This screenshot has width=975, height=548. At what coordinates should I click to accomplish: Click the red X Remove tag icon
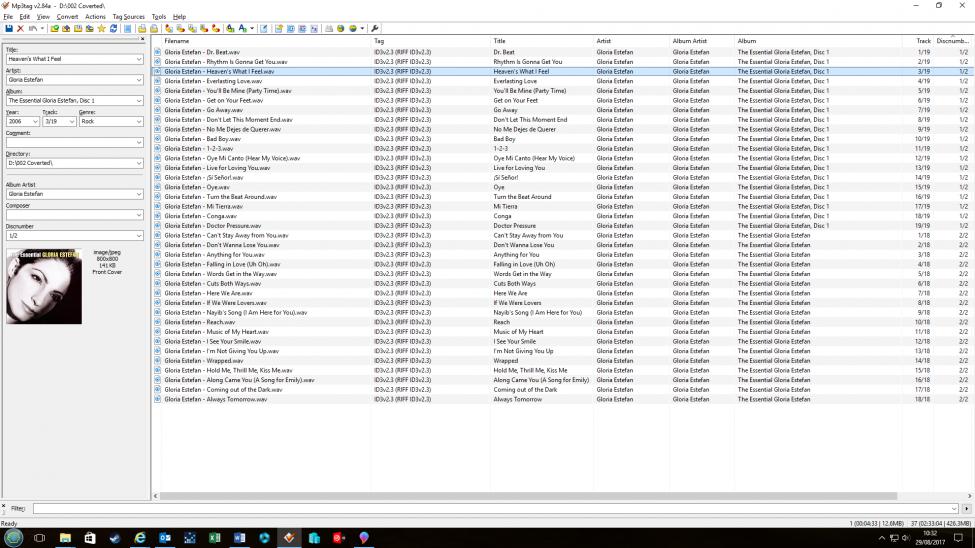tap(20, 28)
